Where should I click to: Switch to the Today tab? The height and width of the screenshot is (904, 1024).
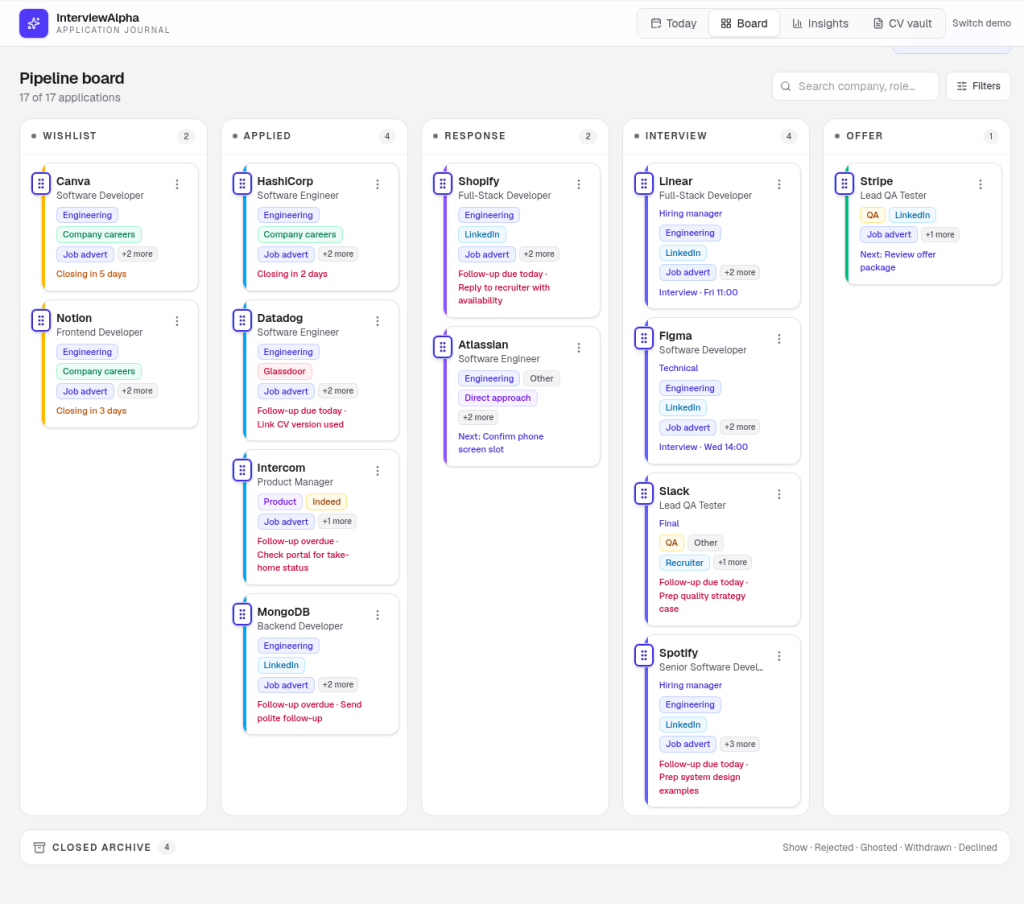673,24
